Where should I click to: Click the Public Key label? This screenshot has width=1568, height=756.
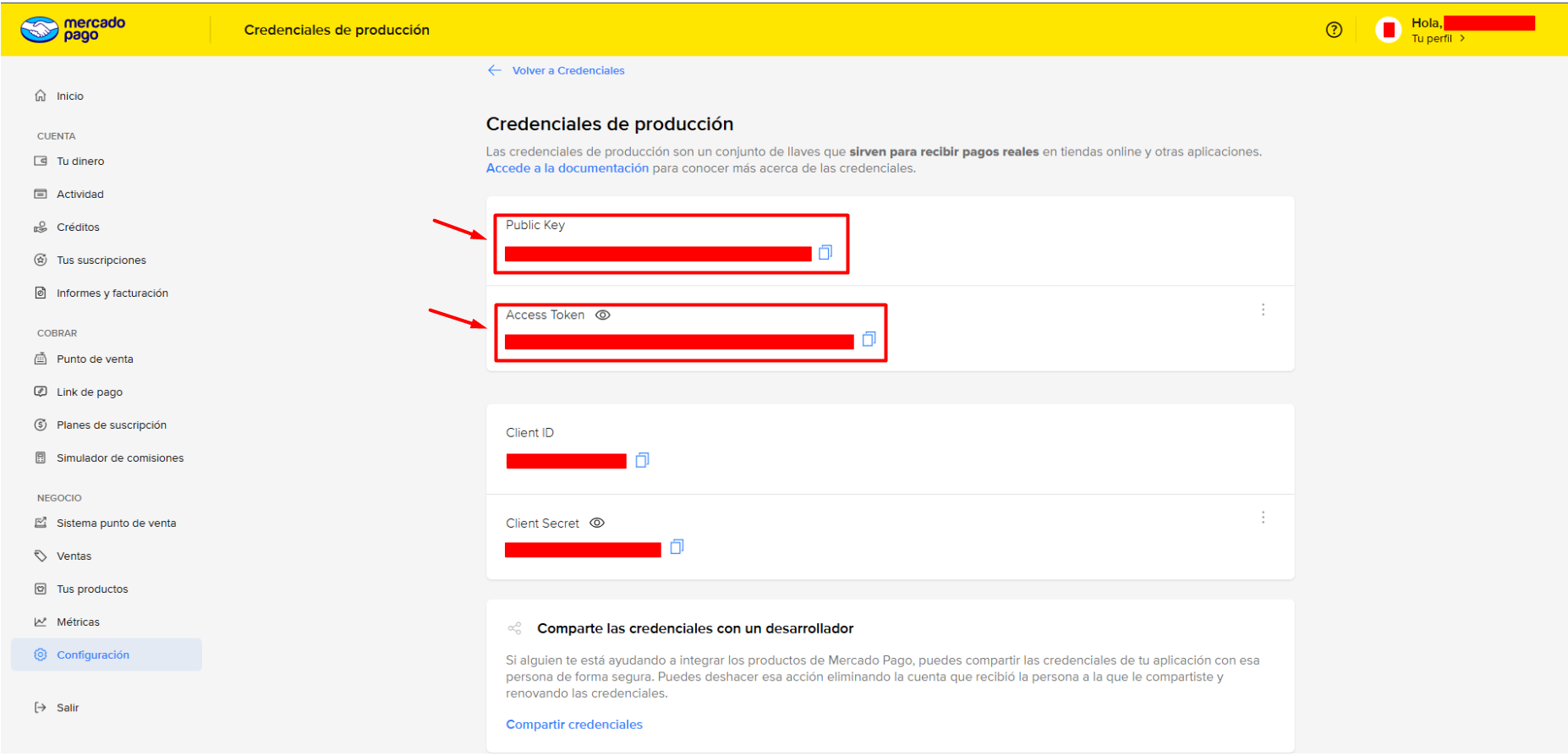[x=535, y=225]
